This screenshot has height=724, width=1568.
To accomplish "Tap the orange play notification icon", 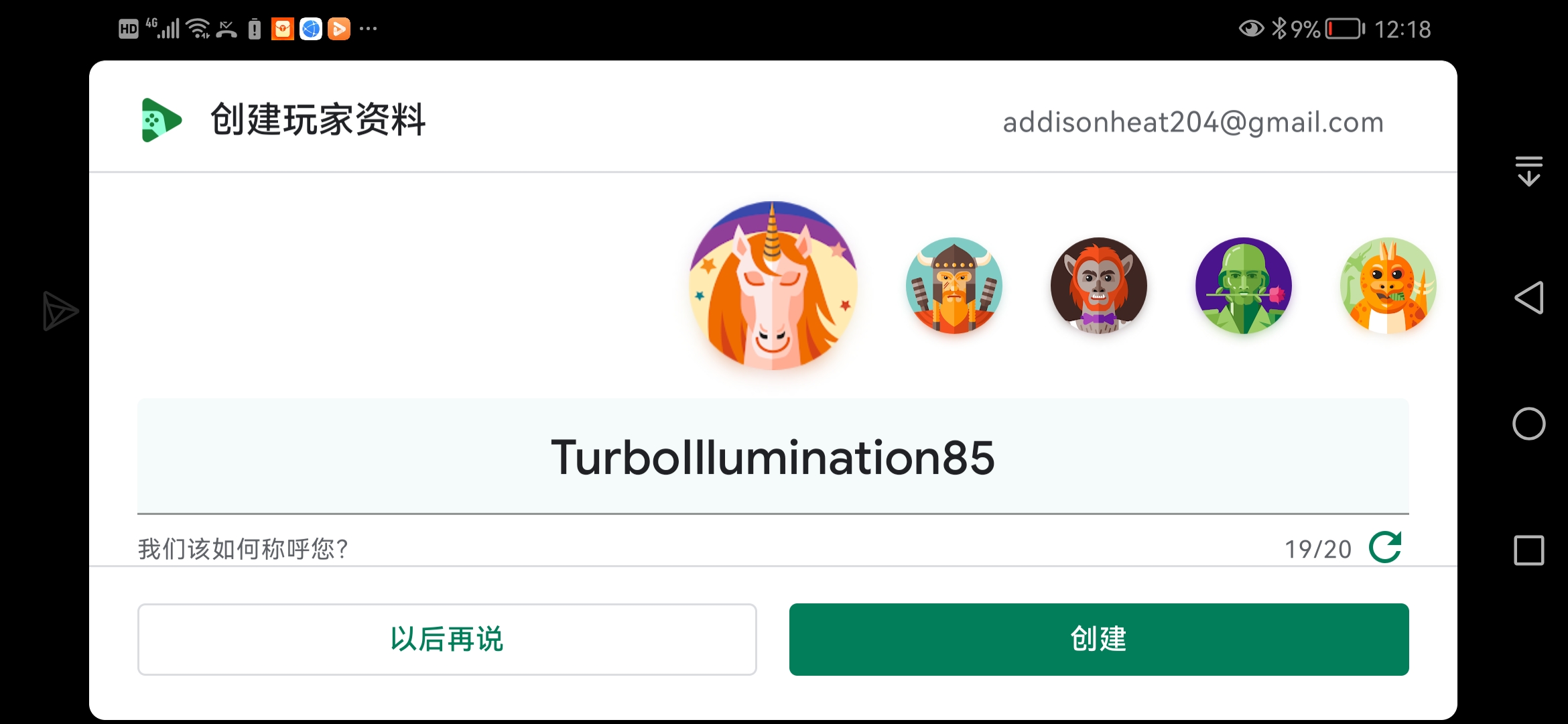I will (x=339, y=29).
